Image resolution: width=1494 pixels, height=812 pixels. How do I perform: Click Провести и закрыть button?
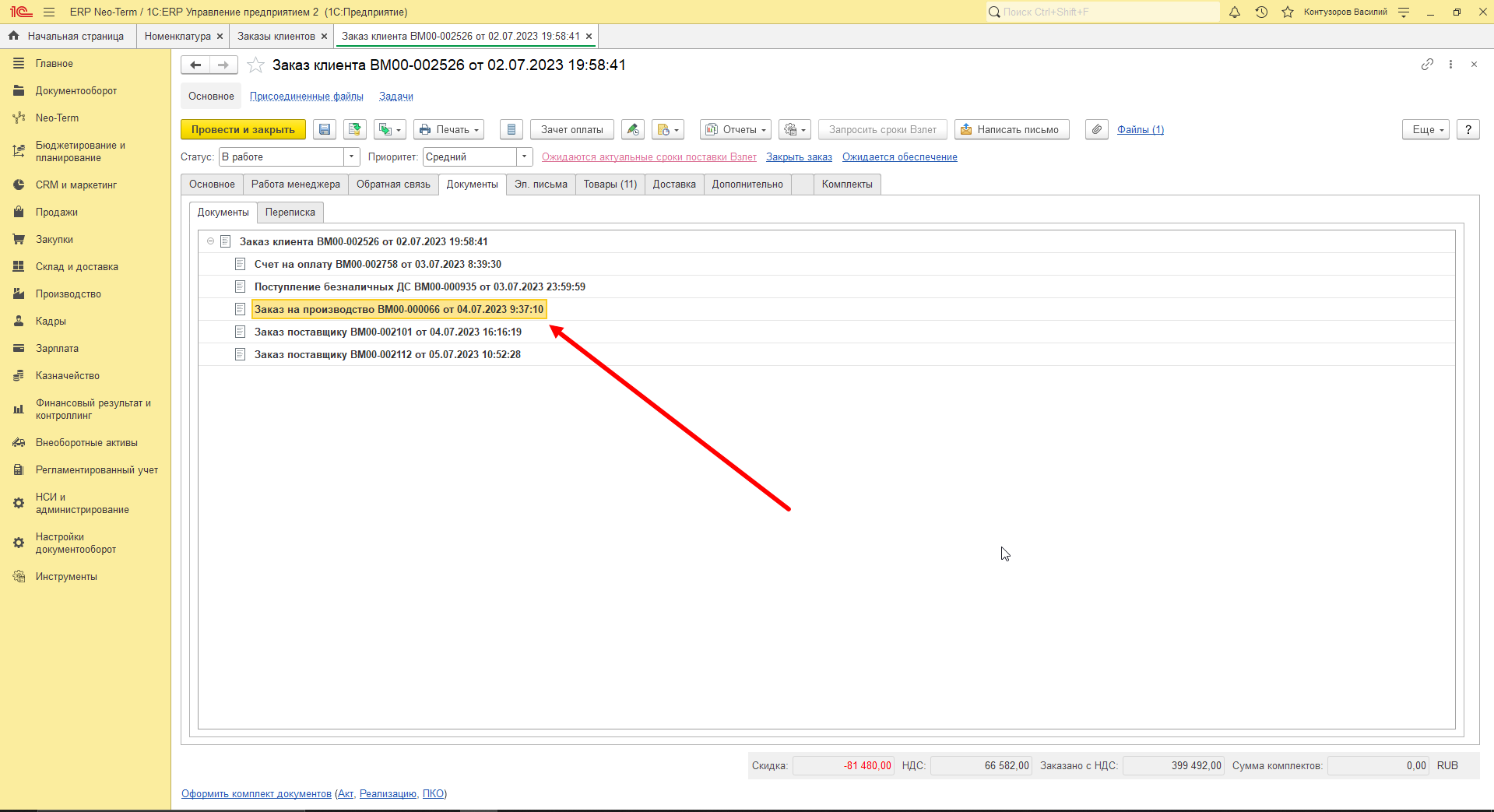tap(243, 130)
